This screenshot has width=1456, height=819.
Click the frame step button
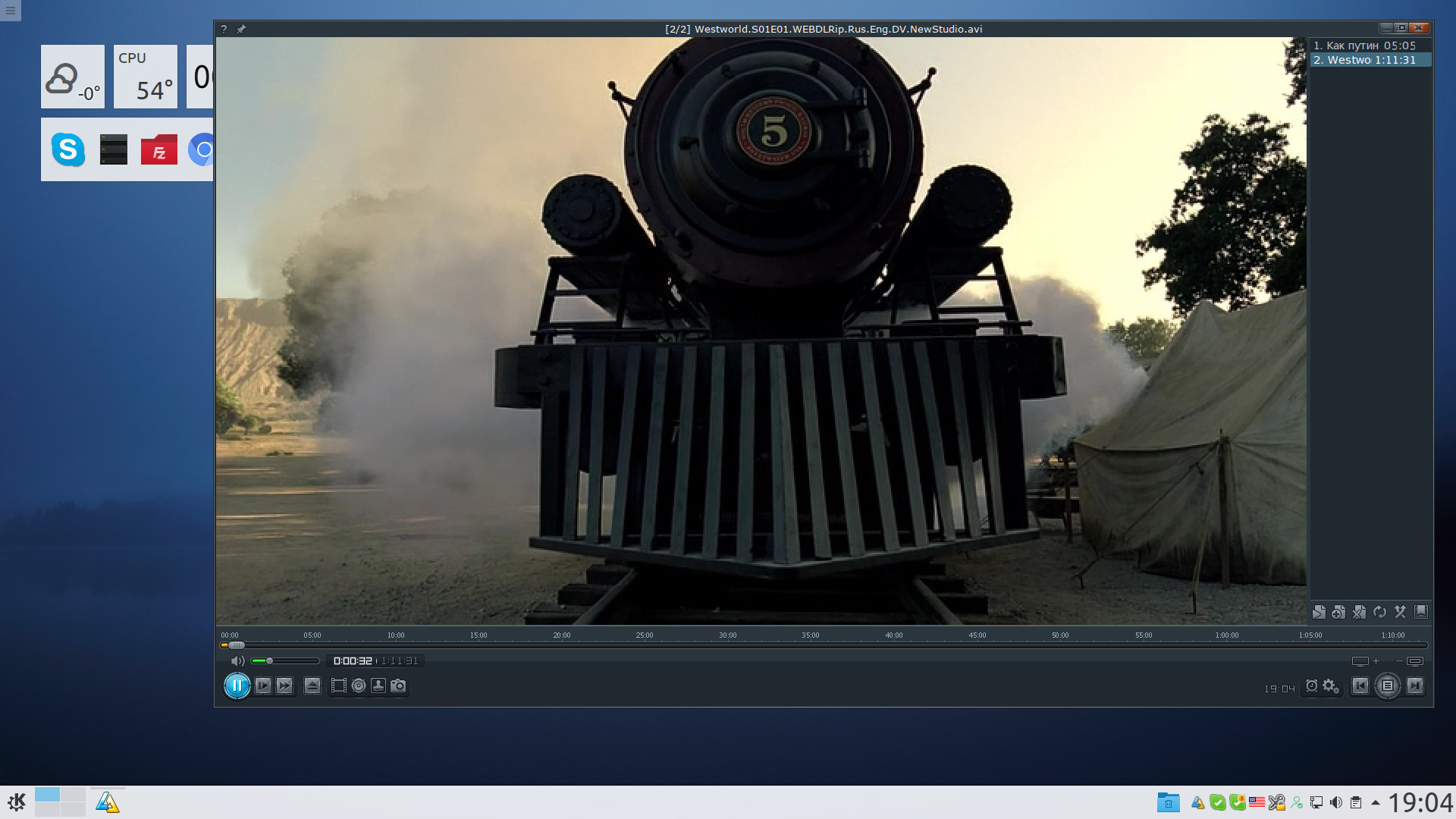point(263,686)
